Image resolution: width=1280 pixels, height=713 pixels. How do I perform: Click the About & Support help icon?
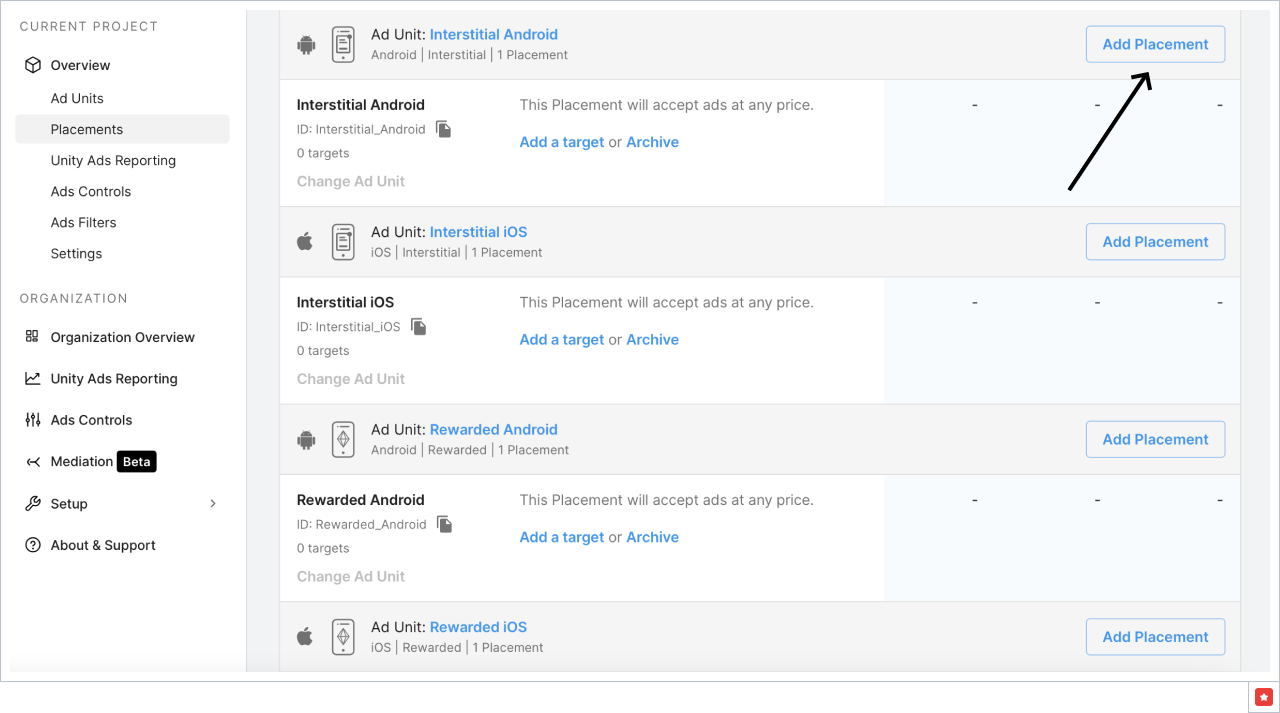click(33, 545)
